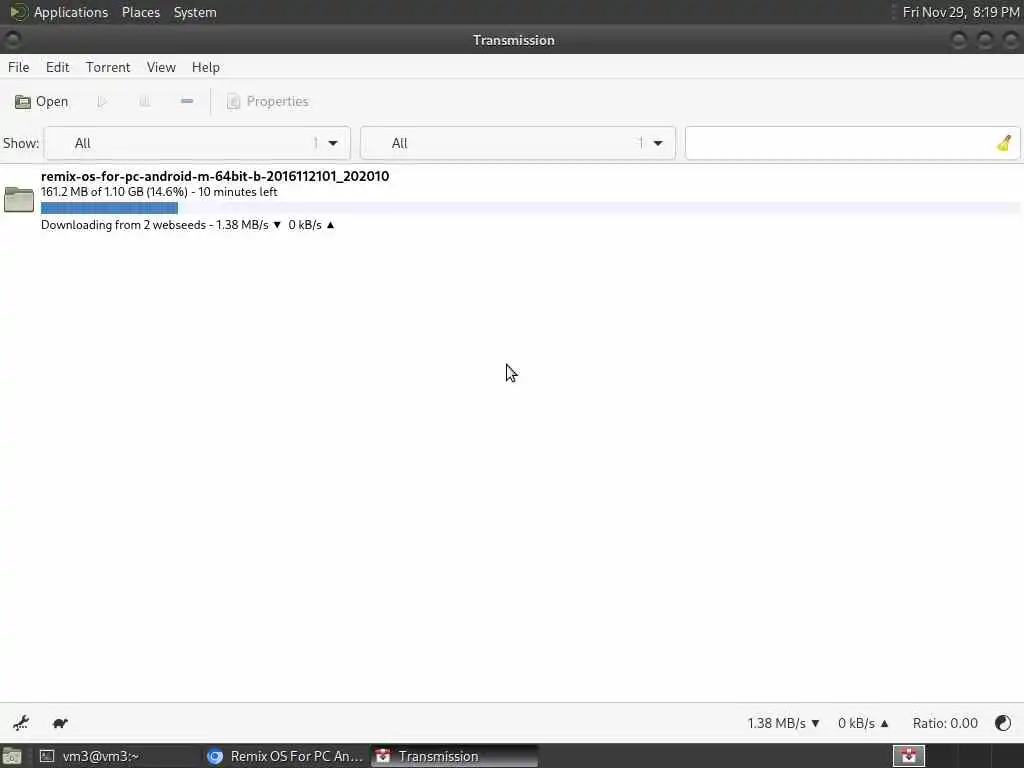Toggle turtle alternative speed limits

(60, 723)
